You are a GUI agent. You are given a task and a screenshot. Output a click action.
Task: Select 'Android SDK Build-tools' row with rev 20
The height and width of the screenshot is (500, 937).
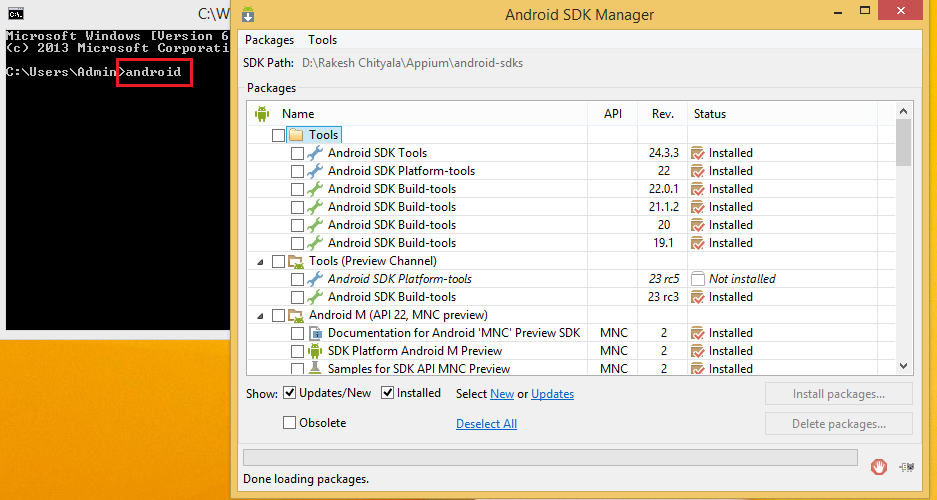click(571, 225)
